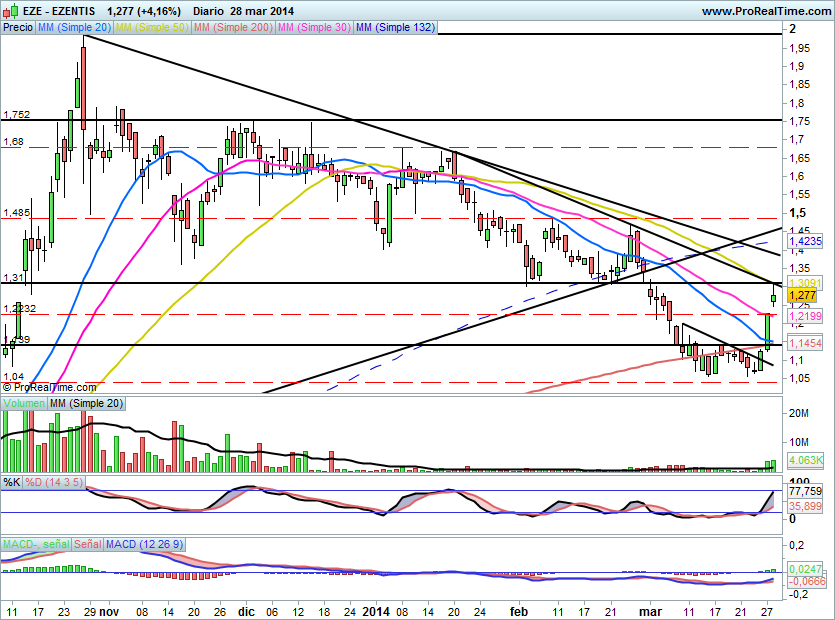Click the last green candle of the price chart
The height and width of the screenshot is (620, 835).
coord(773,297)
